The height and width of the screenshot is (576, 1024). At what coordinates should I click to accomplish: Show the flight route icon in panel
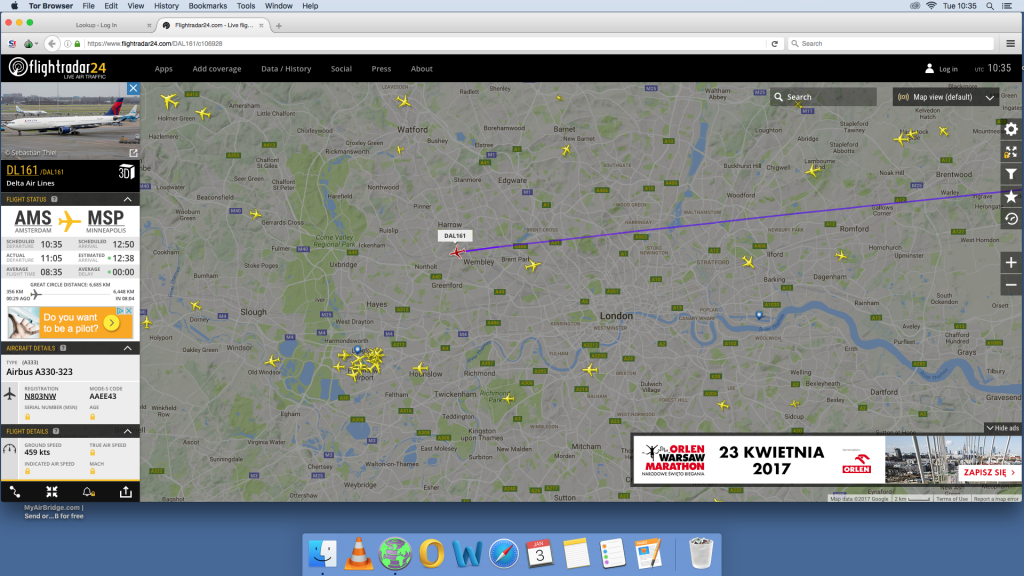point(15,492)
